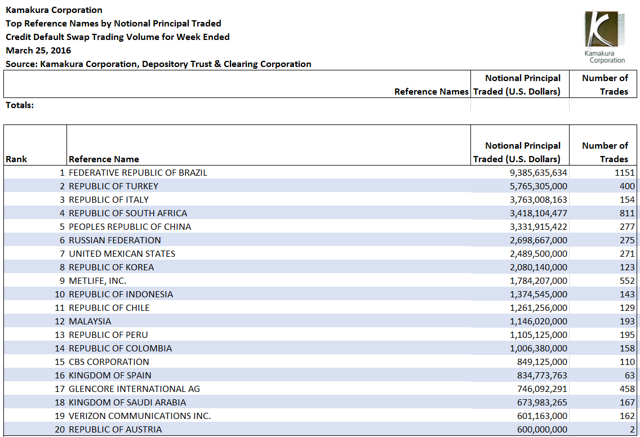Image resolution: width=640 pixels, height=437 pixels.
Task: Select 'UNITED MEXICAN STATES' cell
Action: (122, 253)
